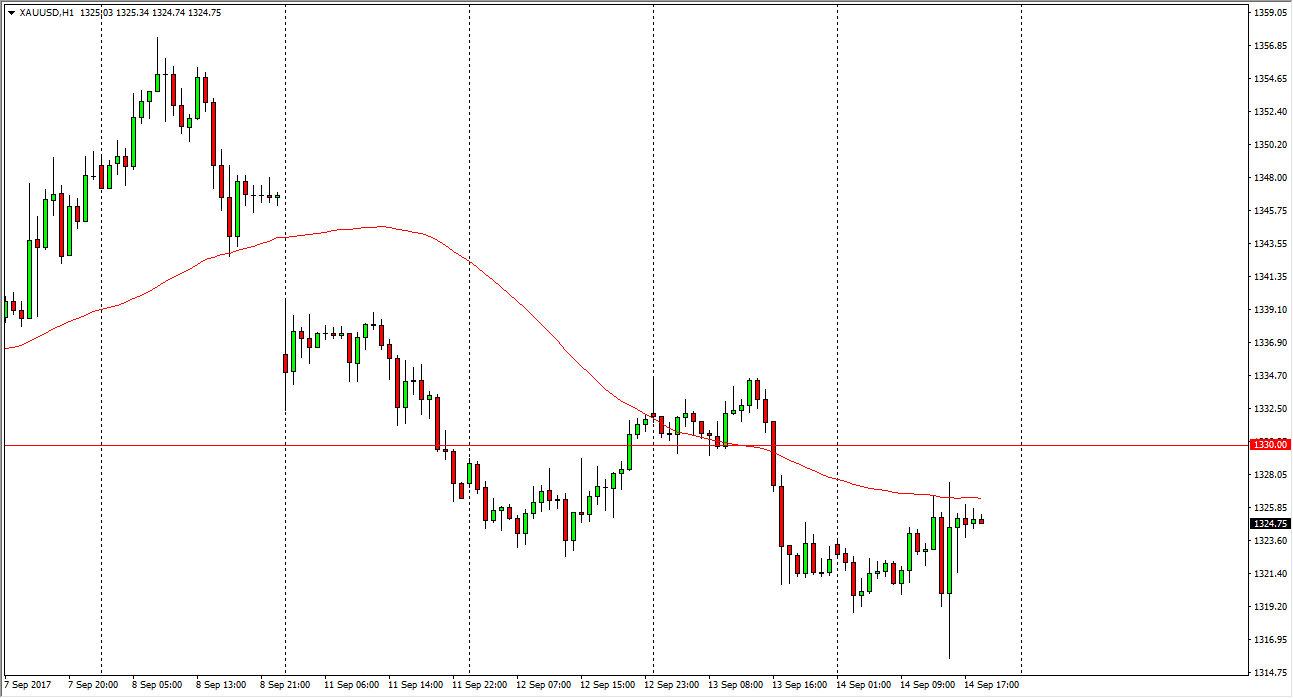Click the 1350.20 price scale label
The width and height of the screenshot is (1293, 698).
(1270, 145)
